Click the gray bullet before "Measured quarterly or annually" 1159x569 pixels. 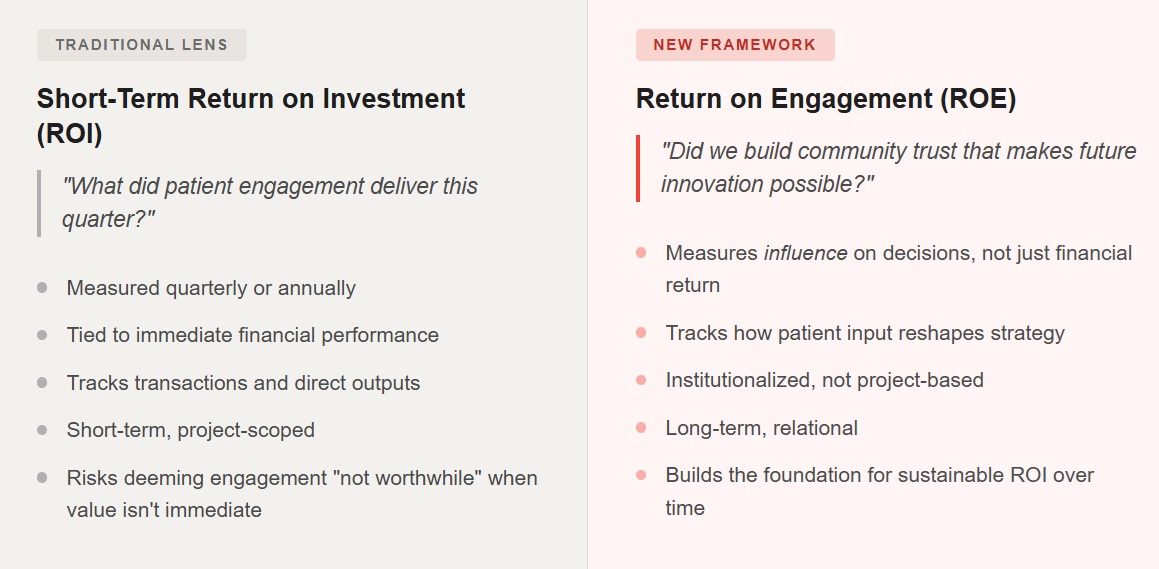(42, 288)
